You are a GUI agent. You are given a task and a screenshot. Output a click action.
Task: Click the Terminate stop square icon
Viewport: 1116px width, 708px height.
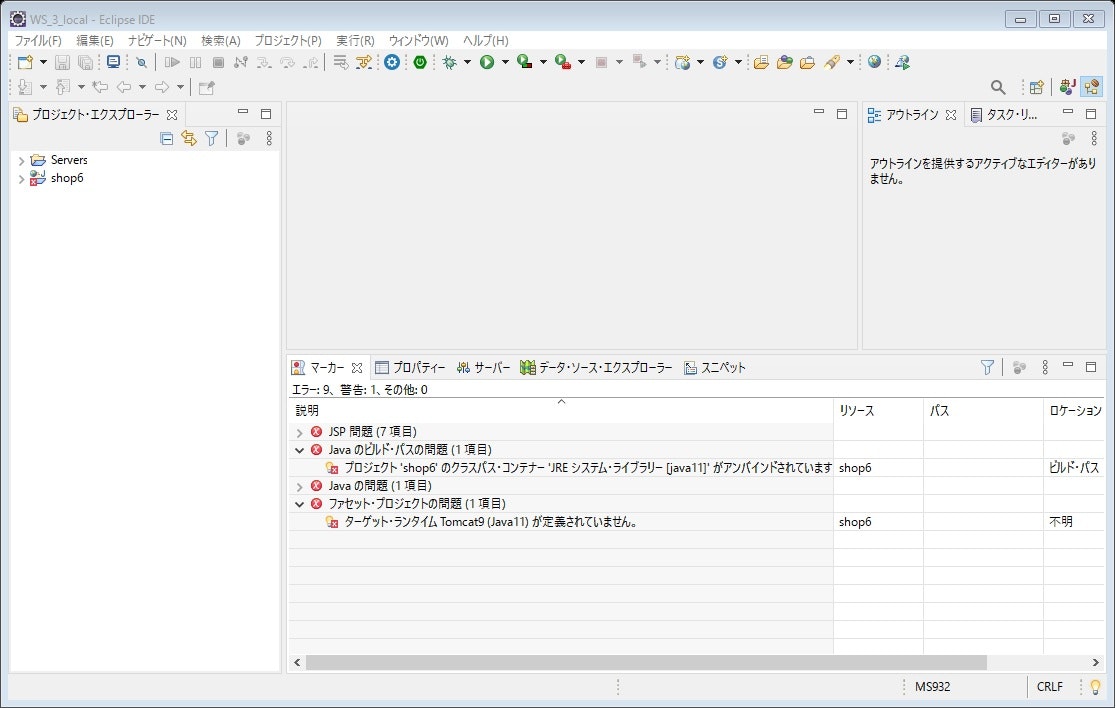point(219,63)
